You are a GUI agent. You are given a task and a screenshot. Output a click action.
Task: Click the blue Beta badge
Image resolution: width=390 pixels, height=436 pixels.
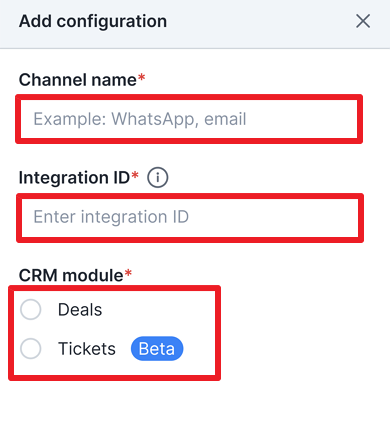coord(157,349)
